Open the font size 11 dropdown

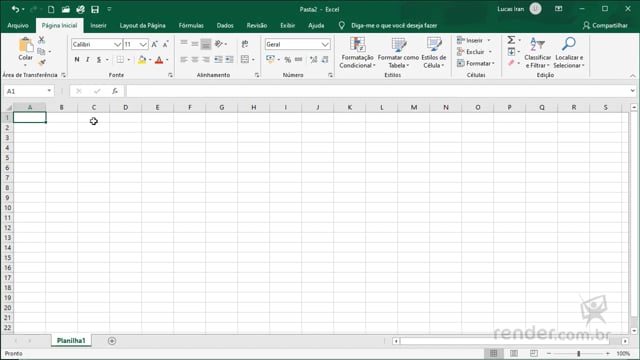pos(143,44)
